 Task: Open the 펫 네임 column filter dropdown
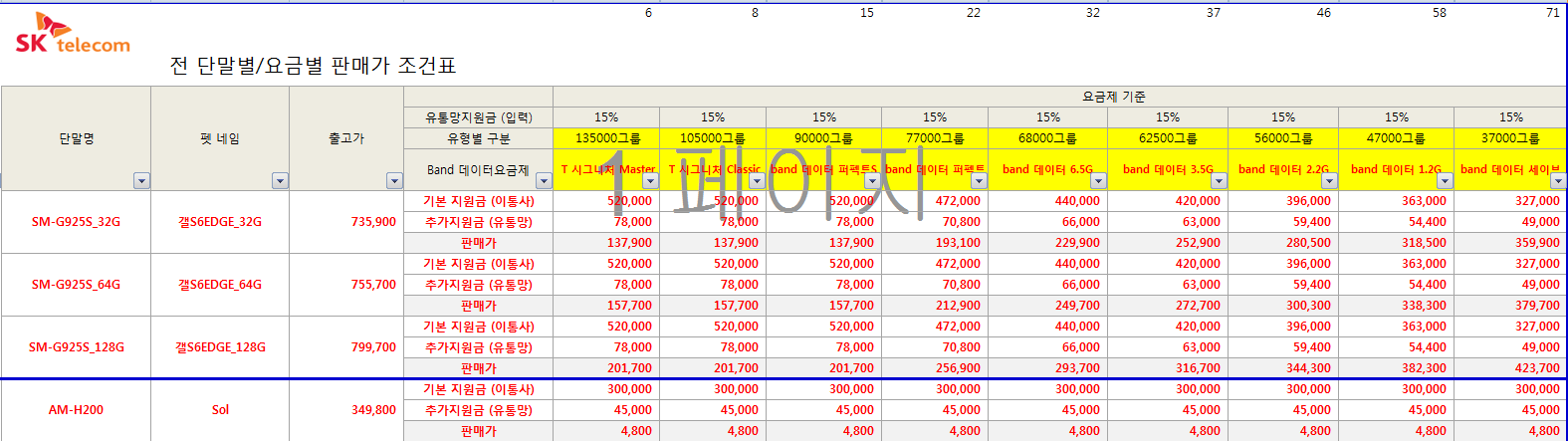point(280,180)
